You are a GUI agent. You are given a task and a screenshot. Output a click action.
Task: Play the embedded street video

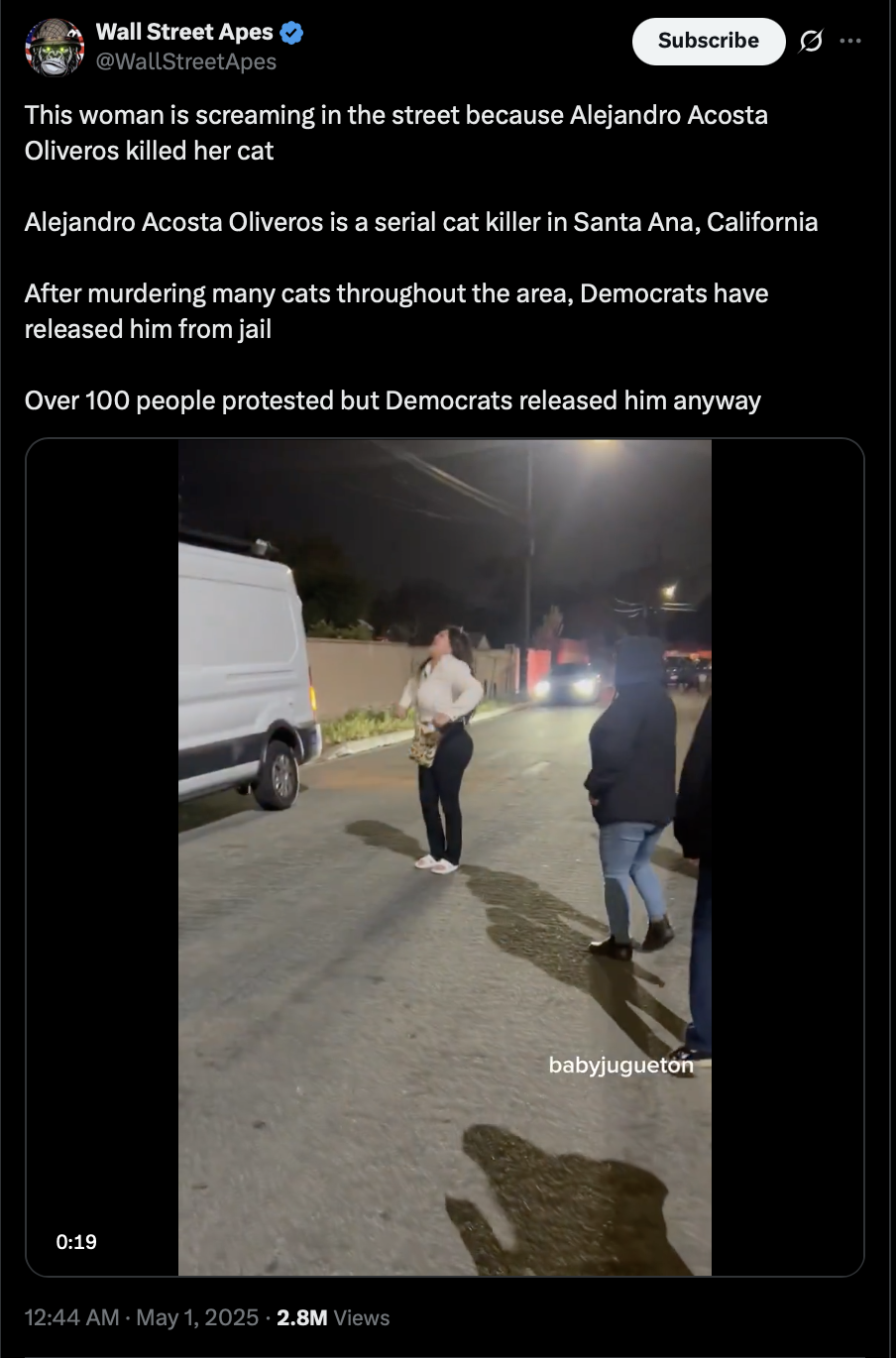(x=445, y=857)
